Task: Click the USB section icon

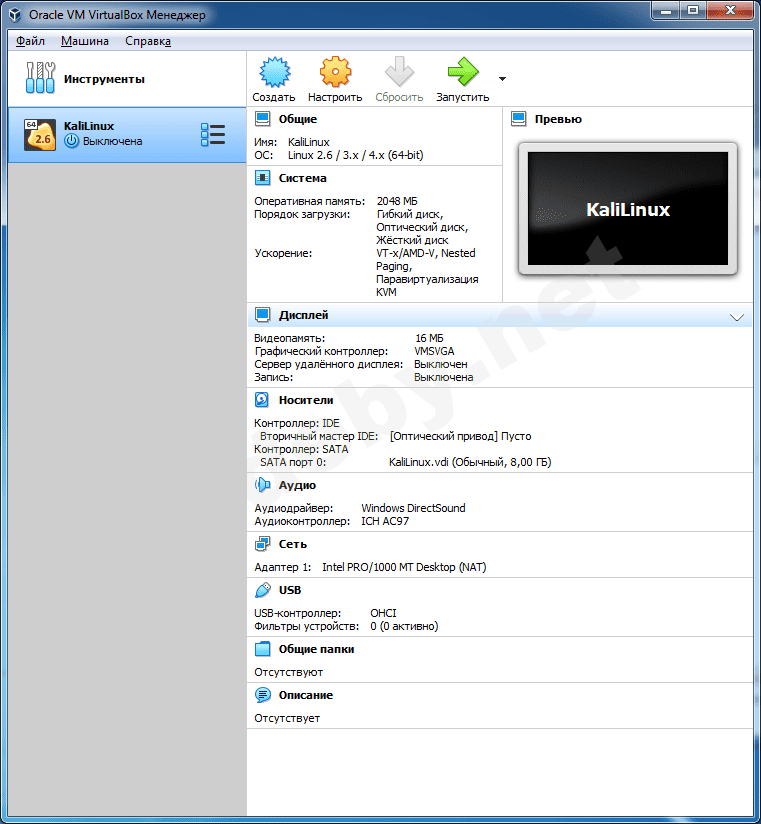Action: [x=262, y=590]
